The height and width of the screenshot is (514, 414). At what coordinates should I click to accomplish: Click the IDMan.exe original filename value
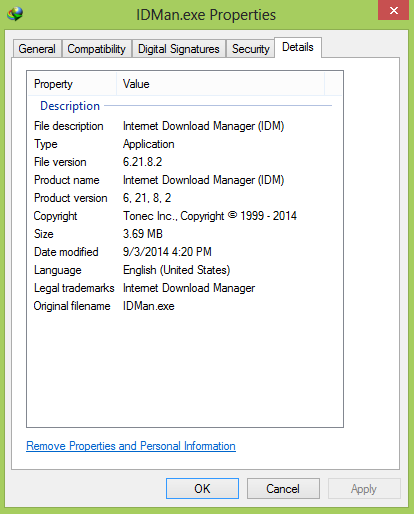(148, 306)
